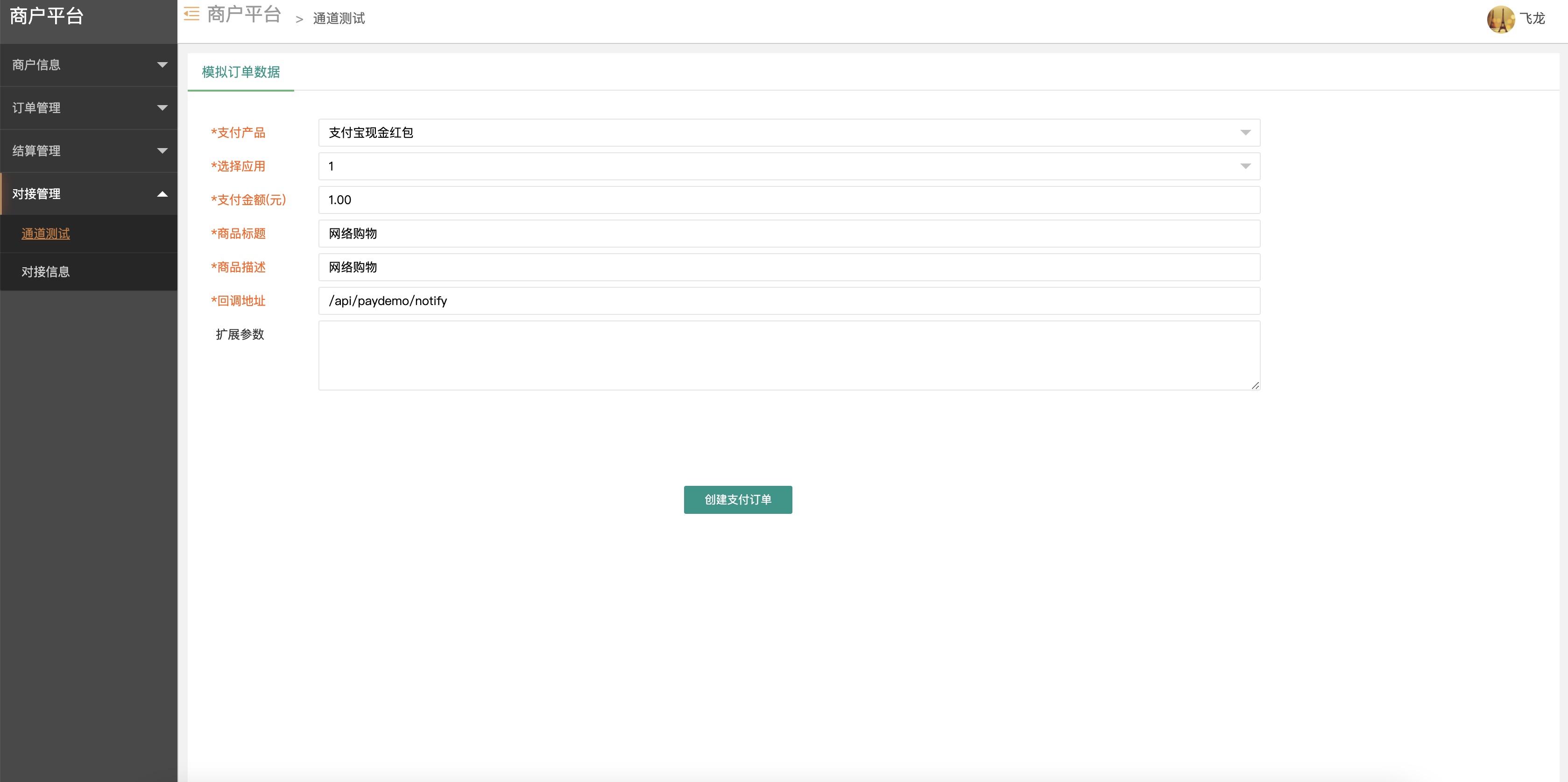The width and height of the screenshot is (1568, 782).
Task: Click the 创建支付订单 button
Action: [x=738, y=499]
